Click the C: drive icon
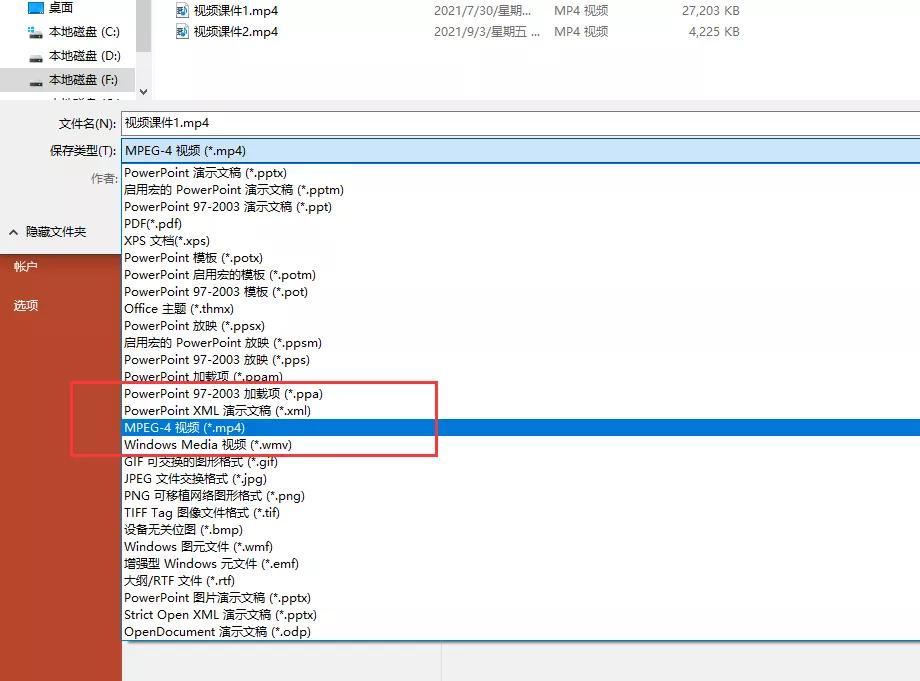Image resolution: width=920 pixels, height=681 pixels. point(35,32)
